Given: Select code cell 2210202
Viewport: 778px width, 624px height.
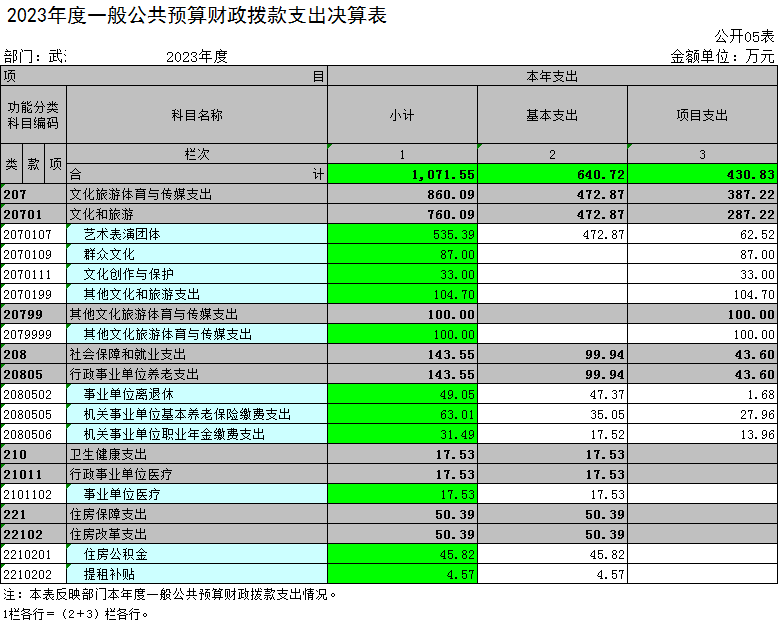Looking at the screenshot, I should [x=33, y=574].
